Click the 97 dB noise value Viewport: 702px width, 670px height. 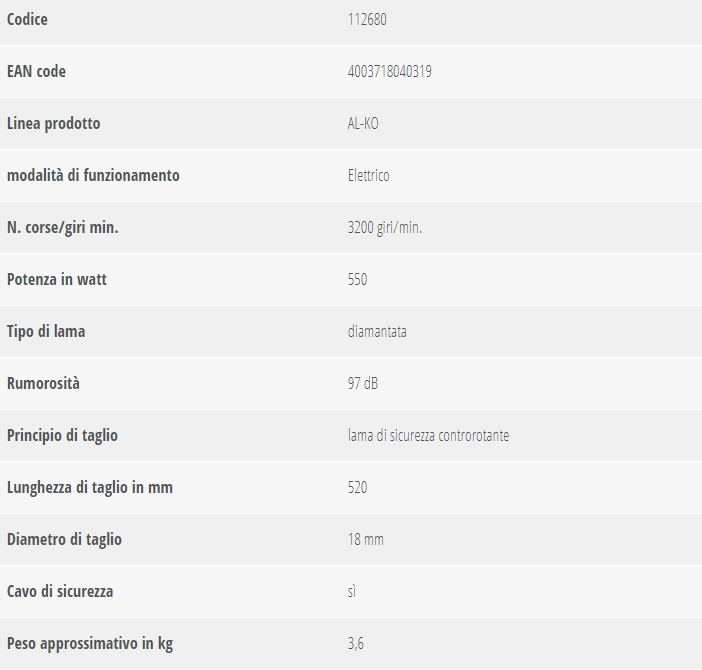(363, 384)
